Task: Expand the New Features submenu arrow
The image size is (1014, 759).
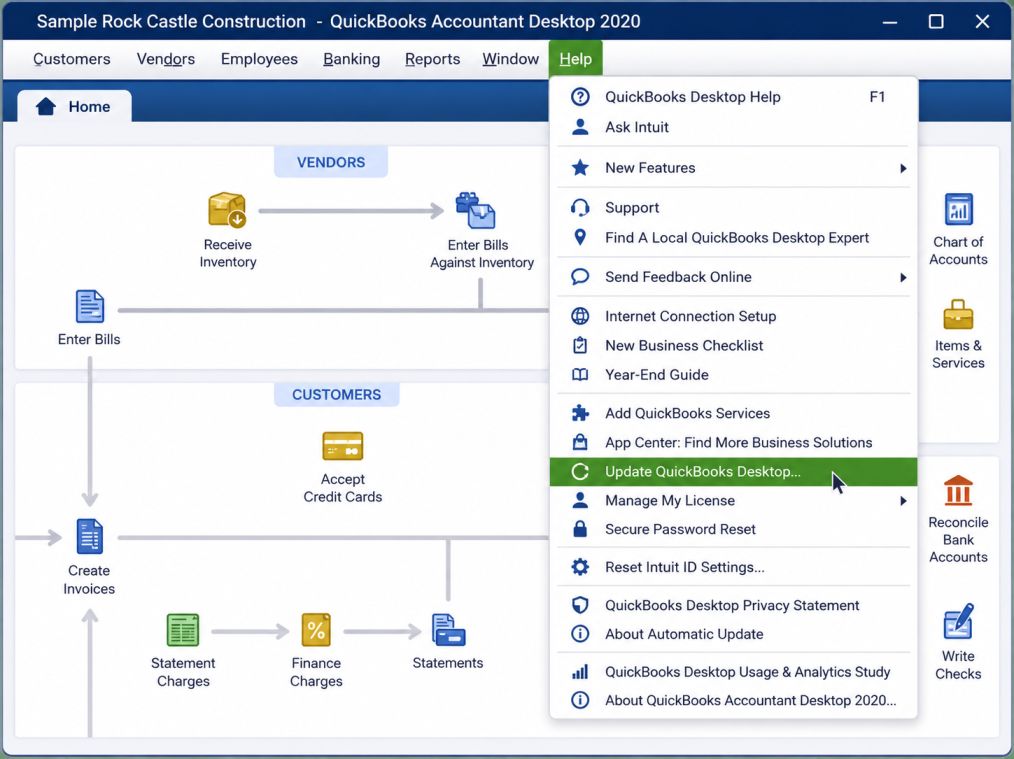Action: pos(903,168)
